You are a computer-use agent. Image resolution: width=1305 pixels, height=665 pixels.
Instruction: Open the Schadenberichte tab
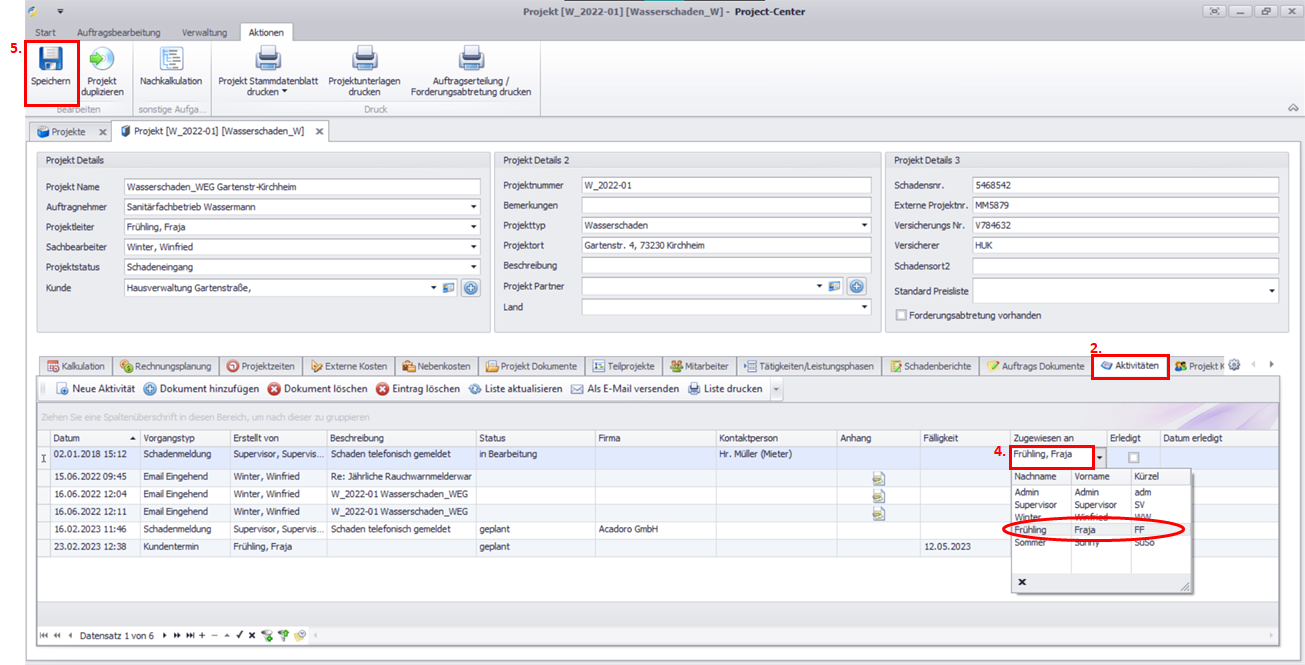pos(930,366)
